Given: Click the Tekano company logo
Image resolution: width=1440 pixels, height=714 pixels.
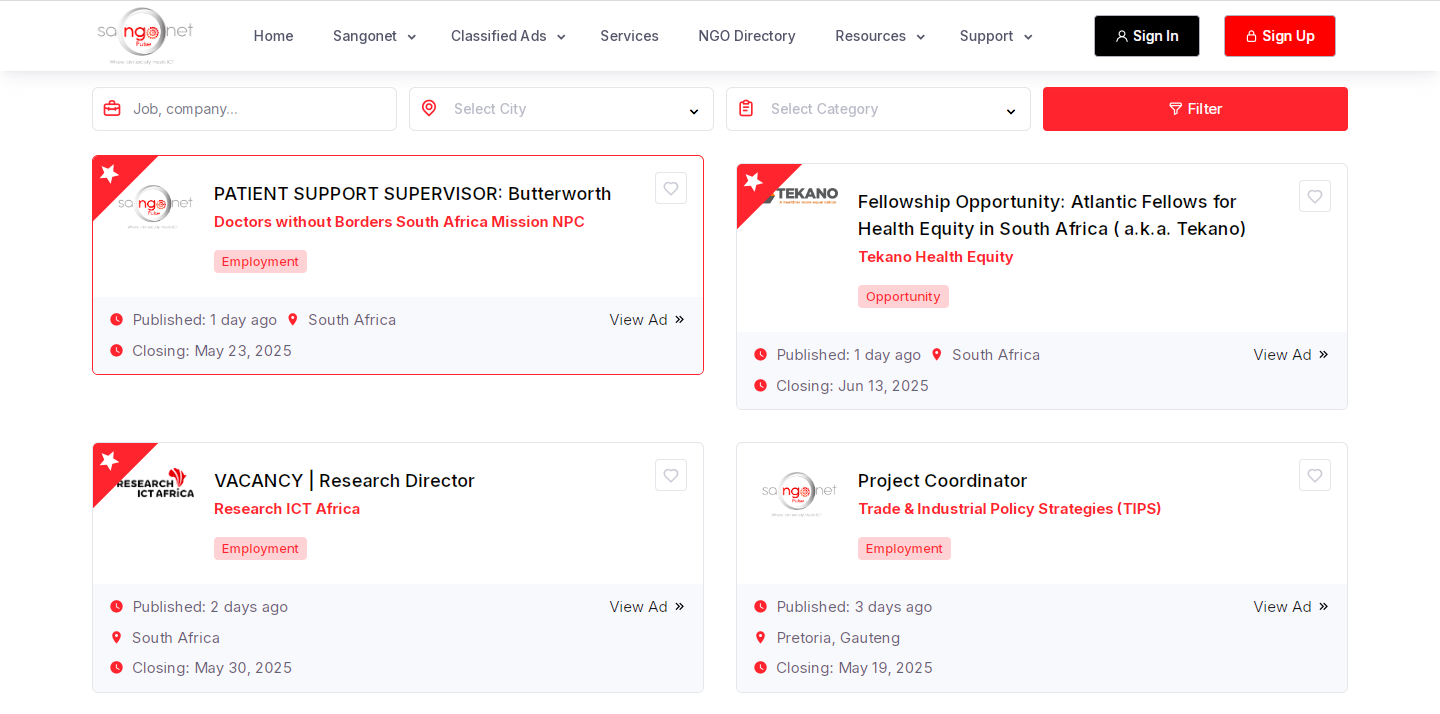Looking at the screenshot, I should 806,195.
